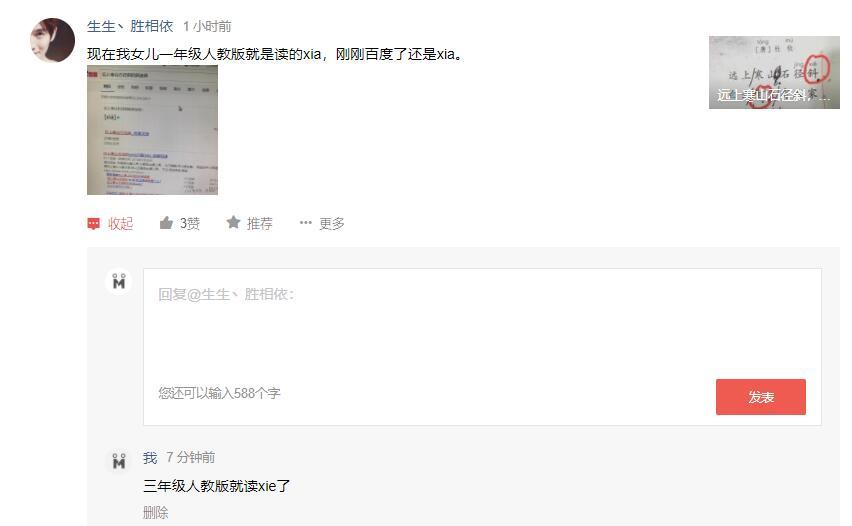Click the avatar beside the reply box

tap(118, 281)
